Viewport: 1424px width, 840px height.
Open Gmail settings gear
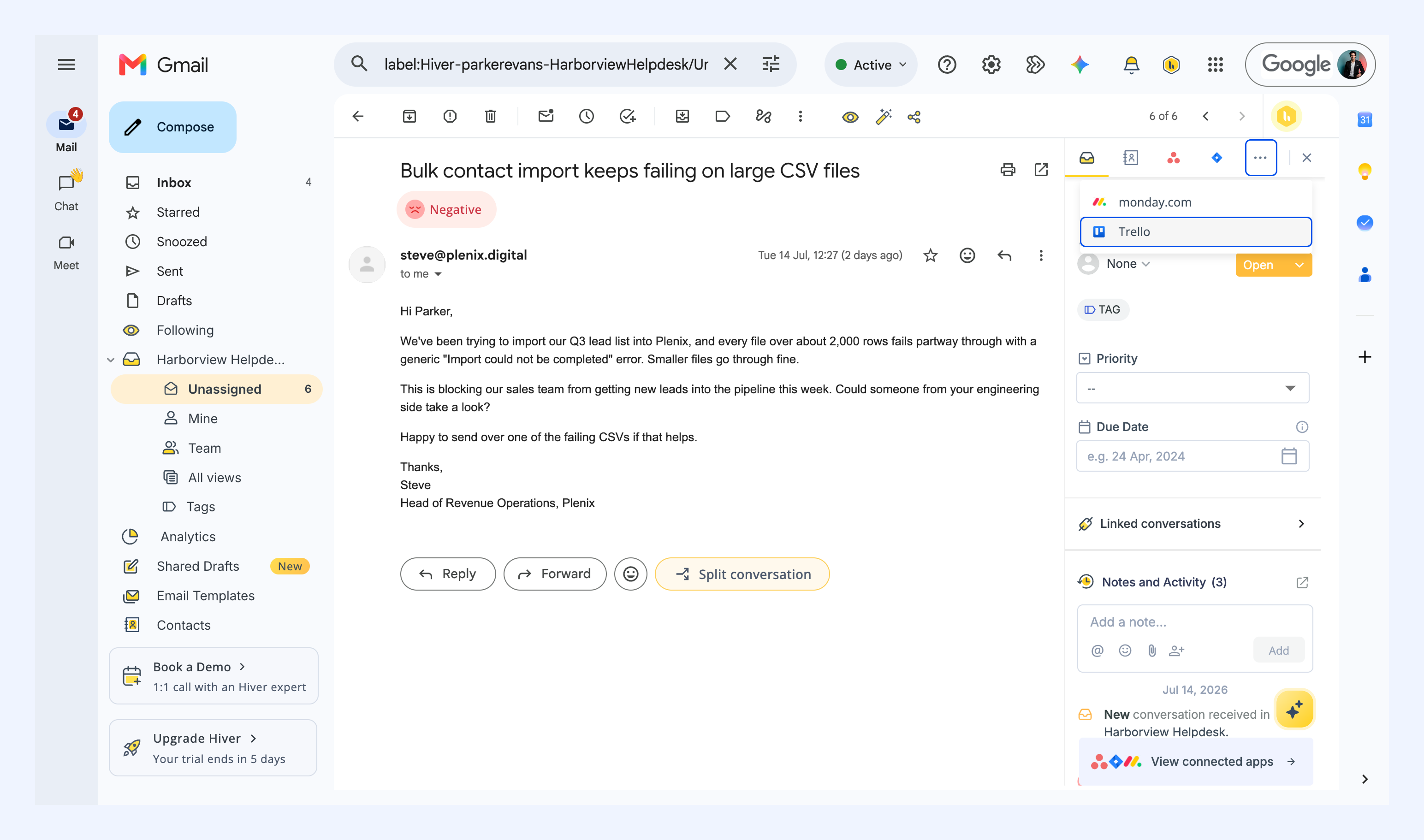pos(991,65)
